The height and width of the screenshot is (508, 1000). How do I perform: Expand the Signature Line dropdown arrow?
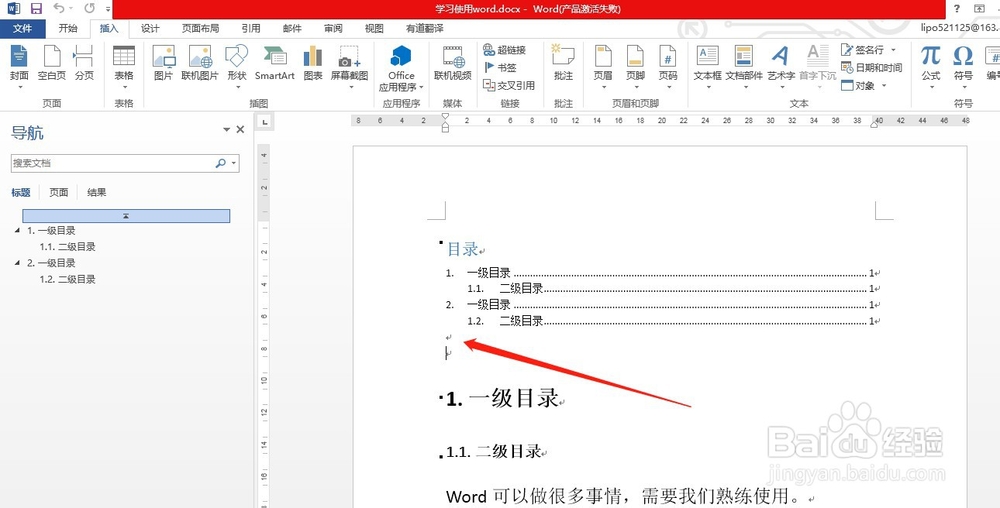[x=893, y=50]
